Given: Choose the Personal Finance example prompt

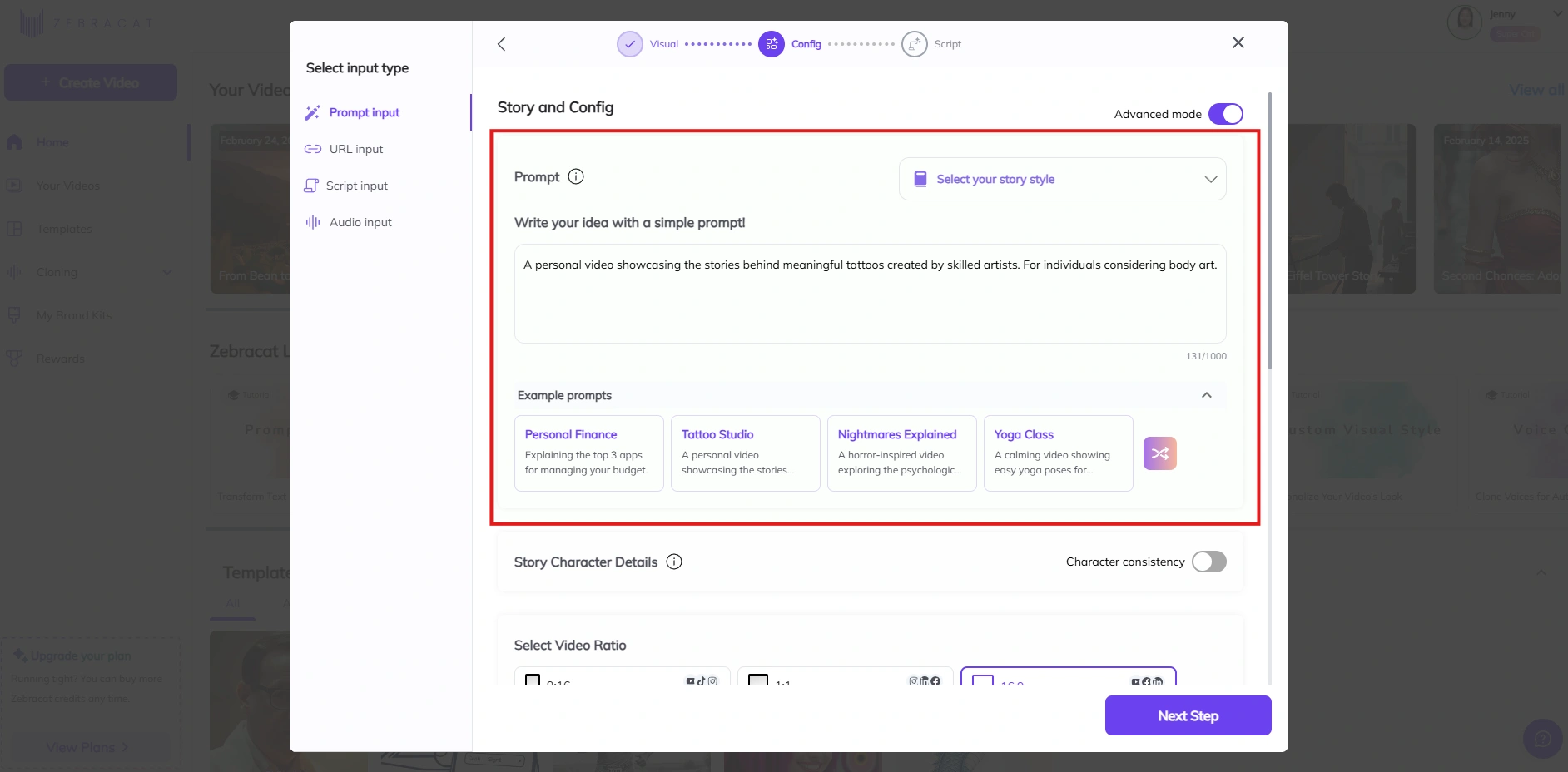Looking at the screenshot, I should click(589, 453).
